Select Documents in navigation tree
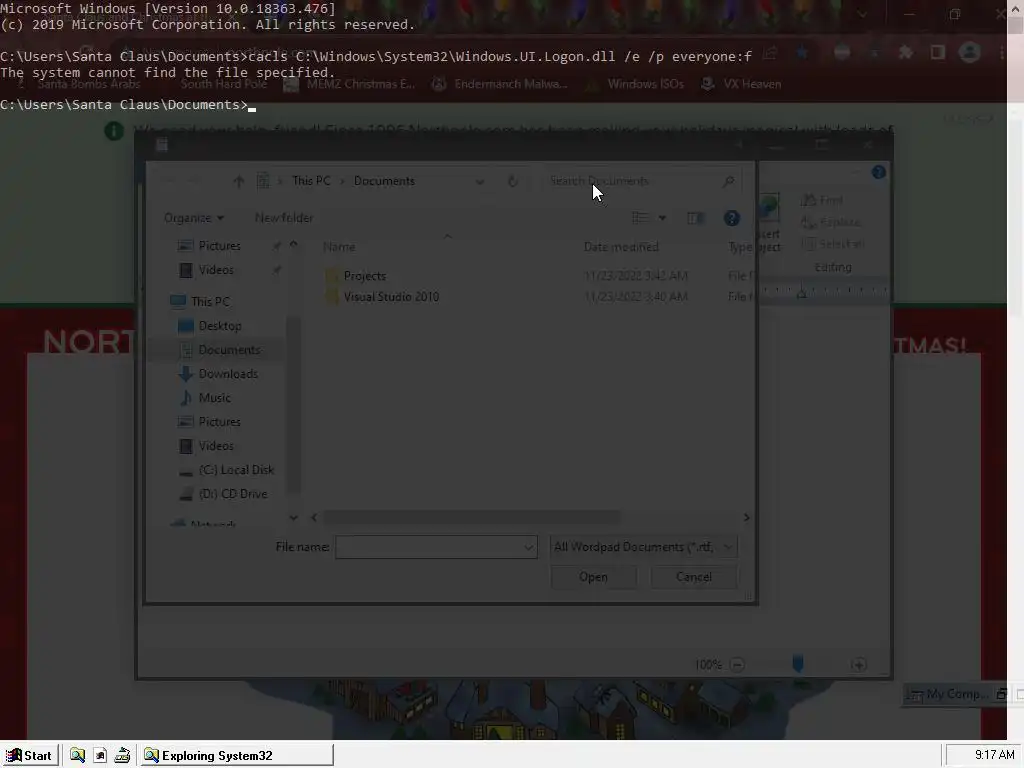The height and width of the screenshot is (768, 1024). pos(229,349)
